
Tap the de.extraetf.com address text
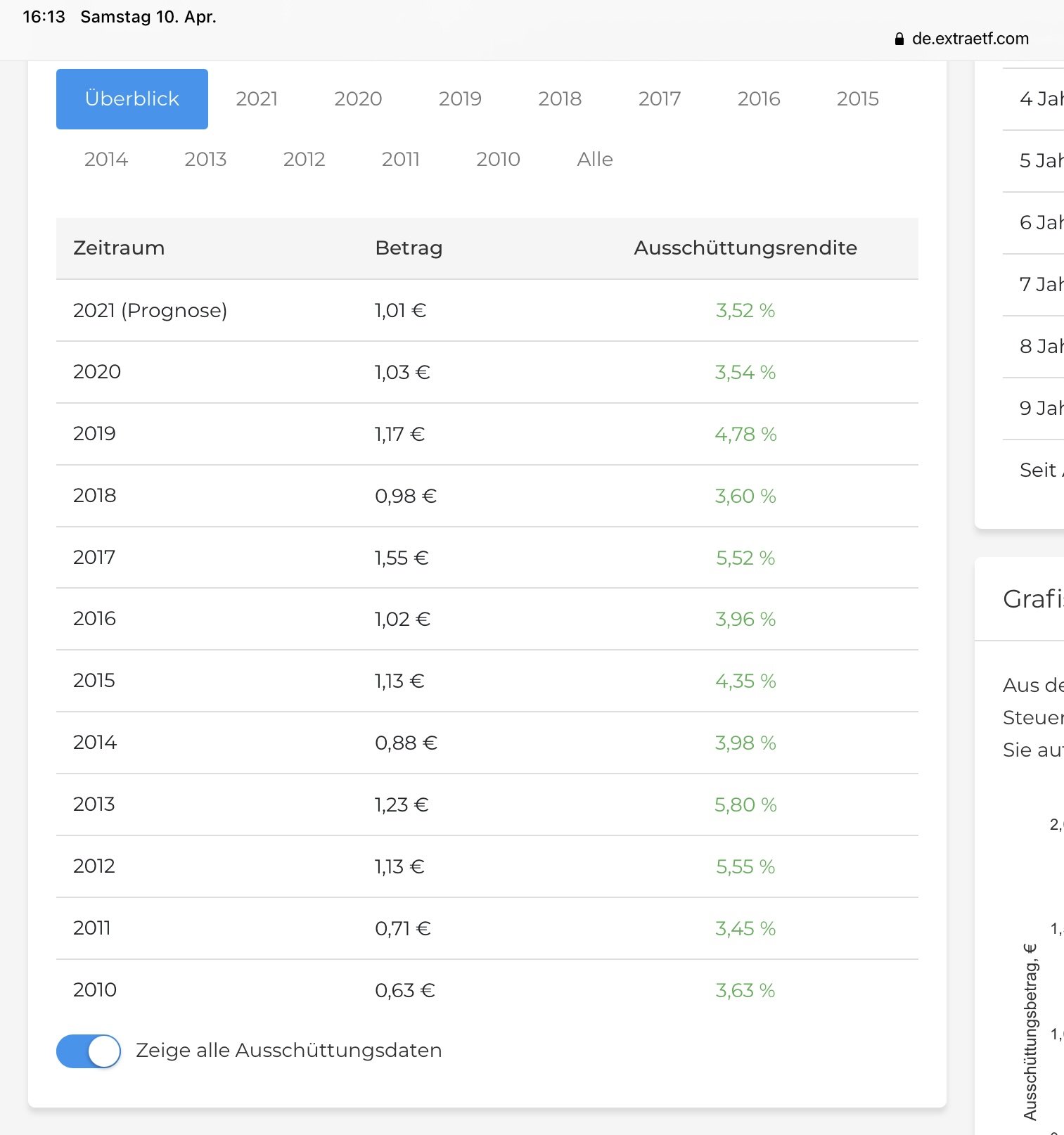point(970,39)
